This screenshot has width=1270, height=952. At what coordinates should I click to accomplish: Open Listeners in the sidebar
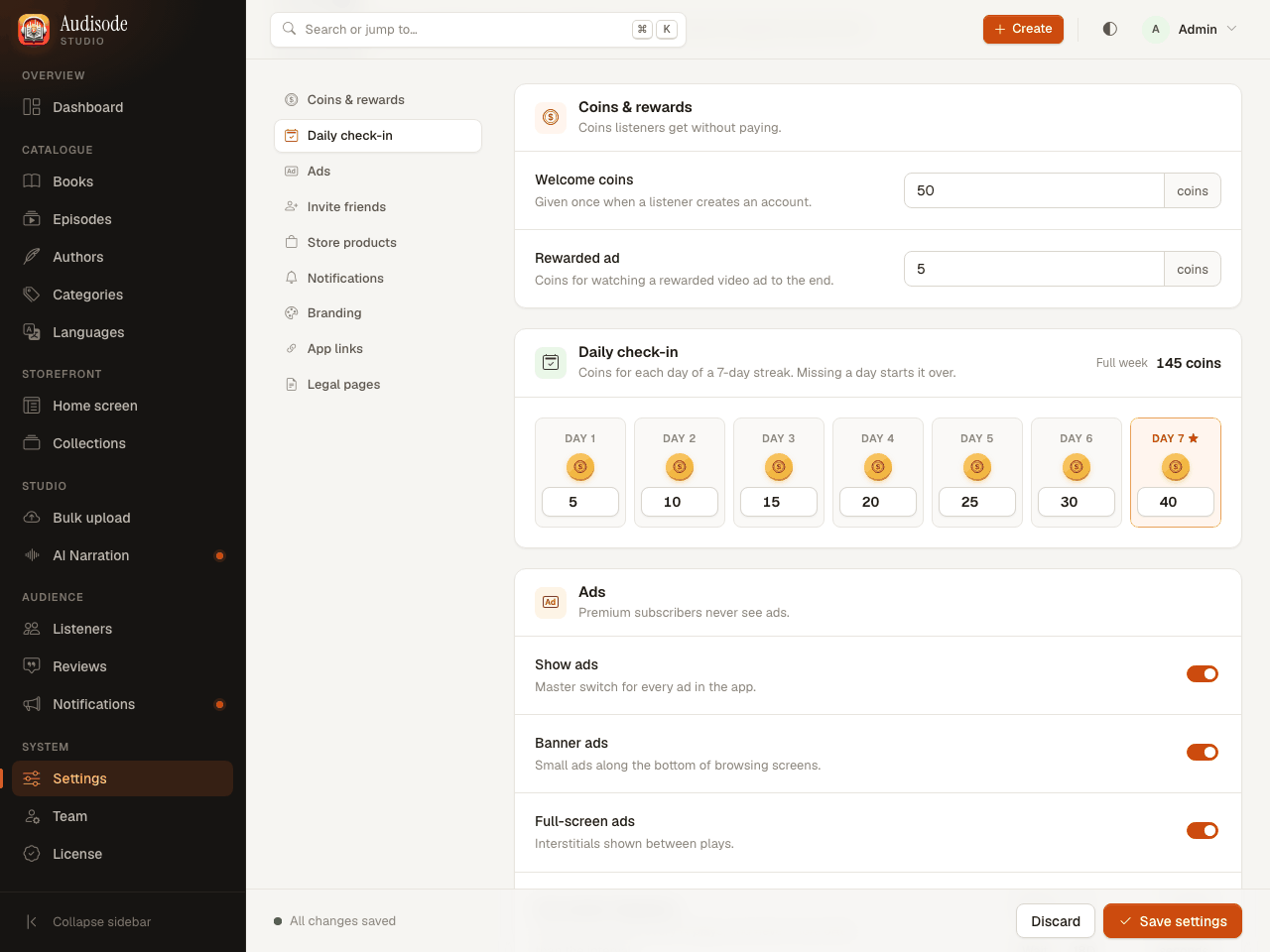pos(123,629)
